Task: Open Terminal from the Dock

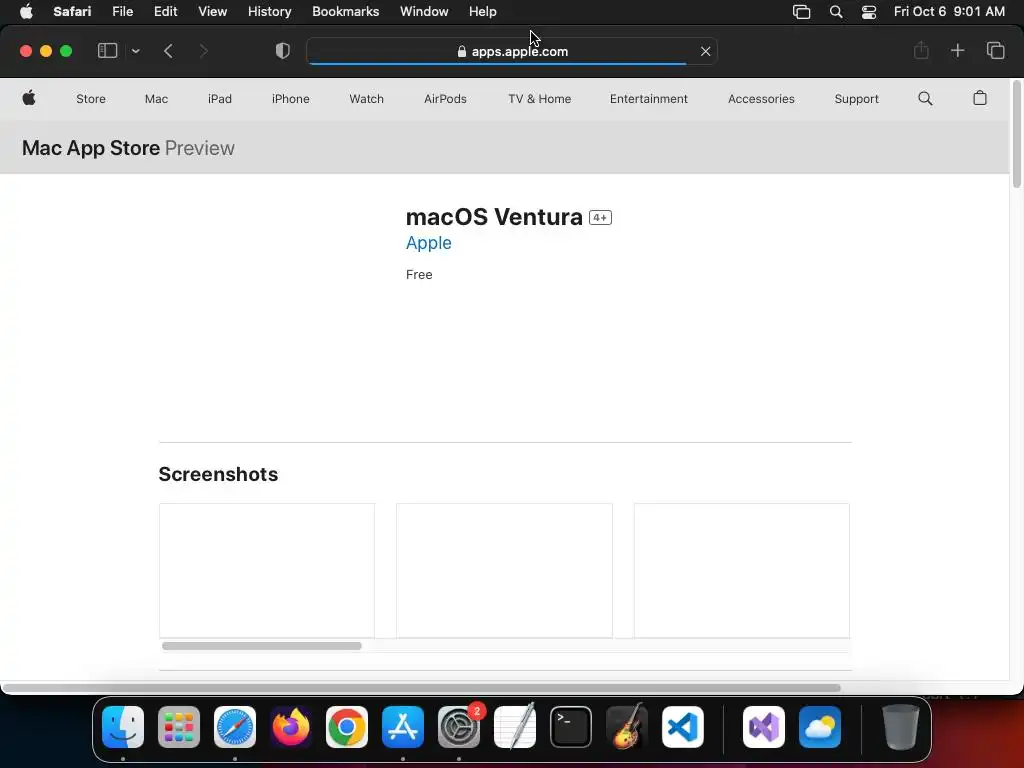Action: click(571, 727)
